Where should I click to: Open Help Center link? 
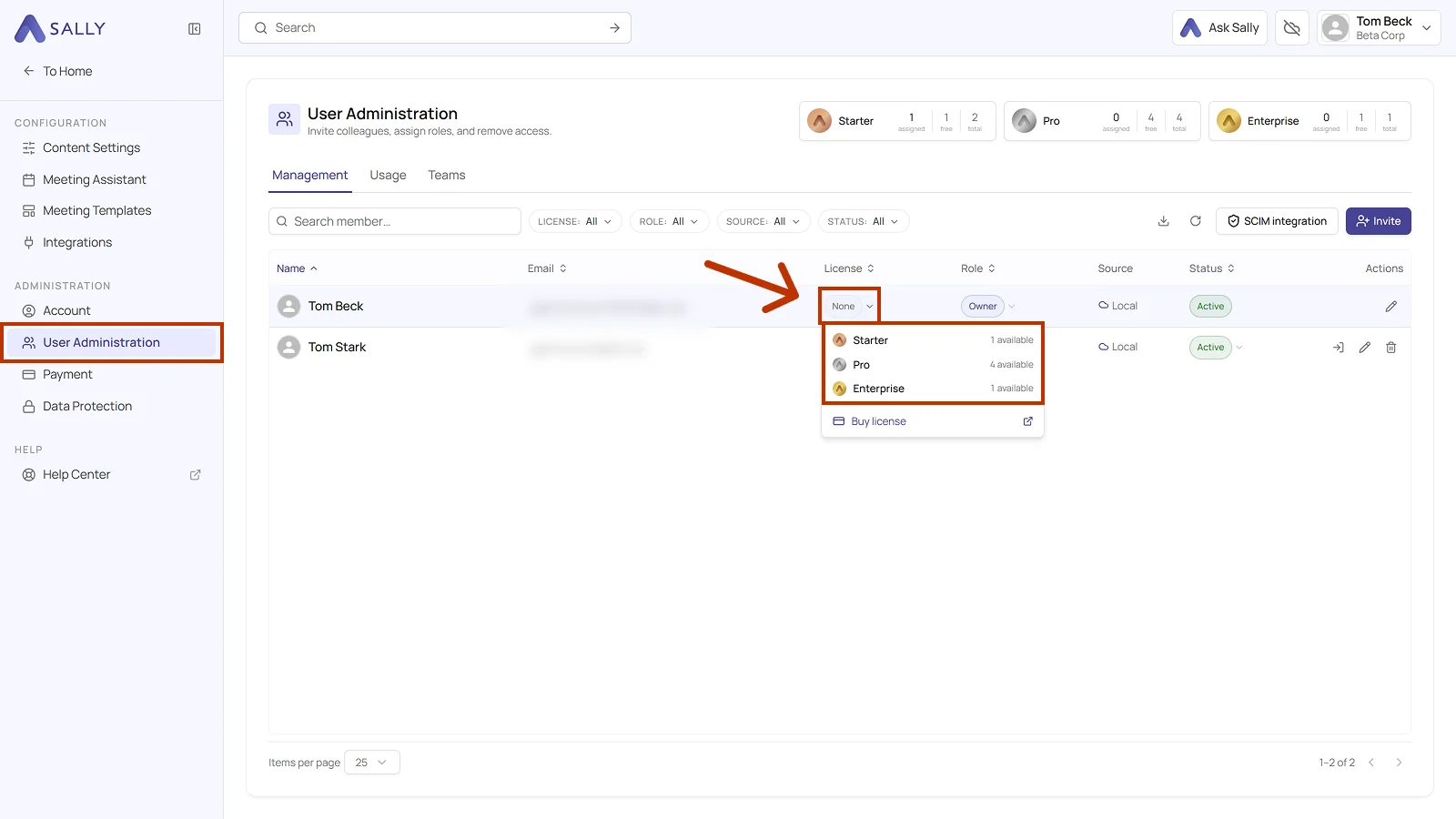76,474
